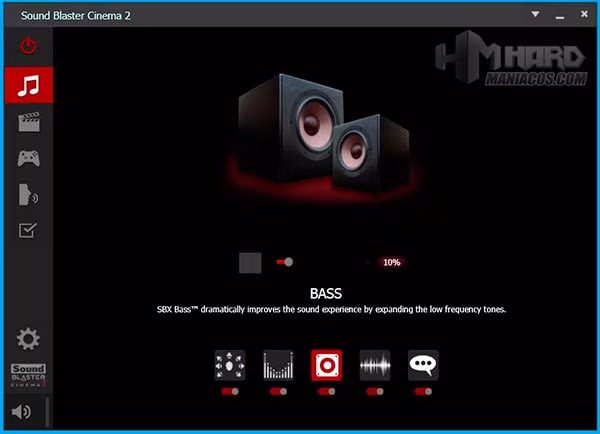
Task: Select the Game controller profile
Action: 28,158
